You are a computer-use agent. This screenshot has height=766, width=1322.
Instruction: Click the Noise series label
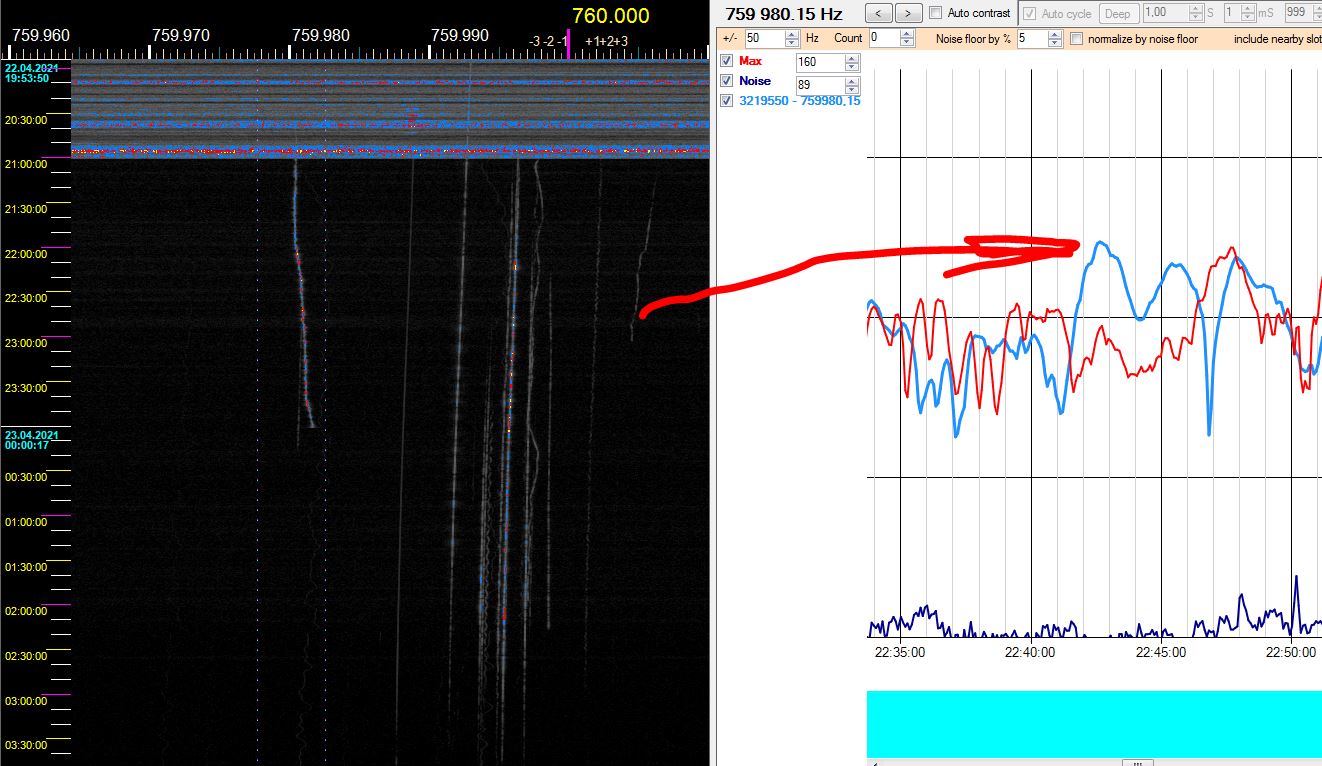click(x=755, y=81)
